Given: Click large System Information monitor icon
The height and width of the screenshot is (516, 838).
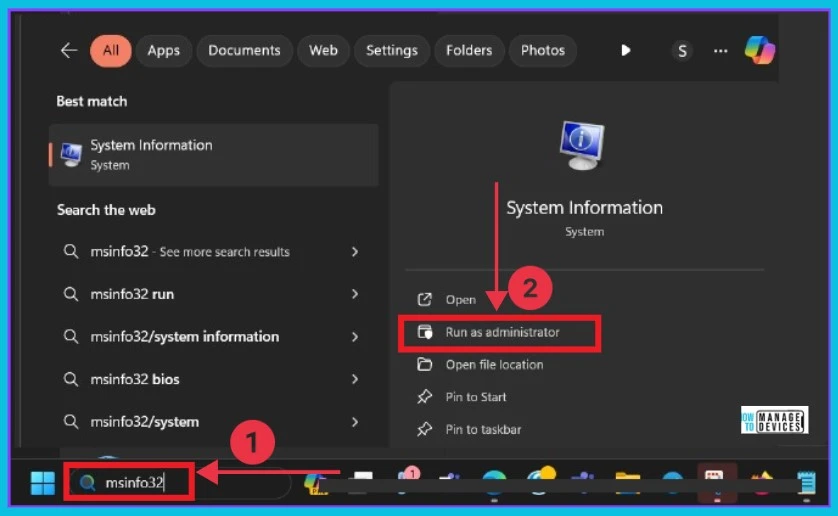Looking at the screenshot, I should tap(583, 145).
